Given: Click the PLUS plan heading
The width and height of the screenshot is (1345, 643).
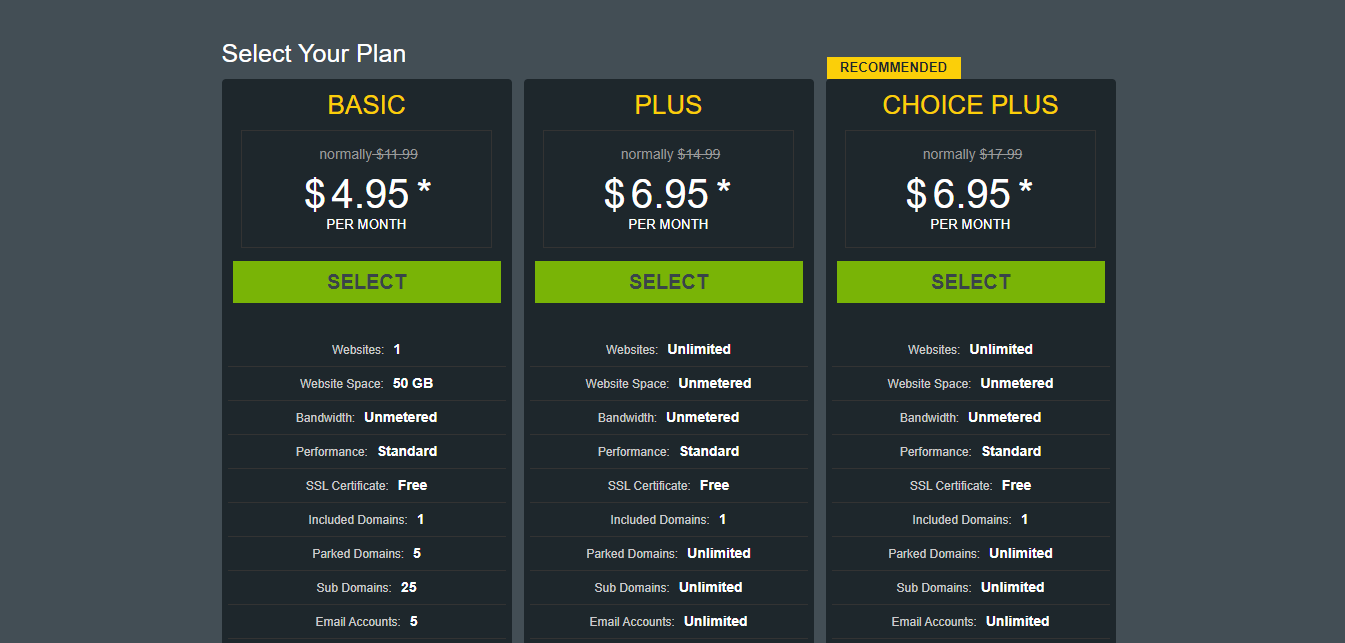Looking at the screenshot, I should point(669,105).
